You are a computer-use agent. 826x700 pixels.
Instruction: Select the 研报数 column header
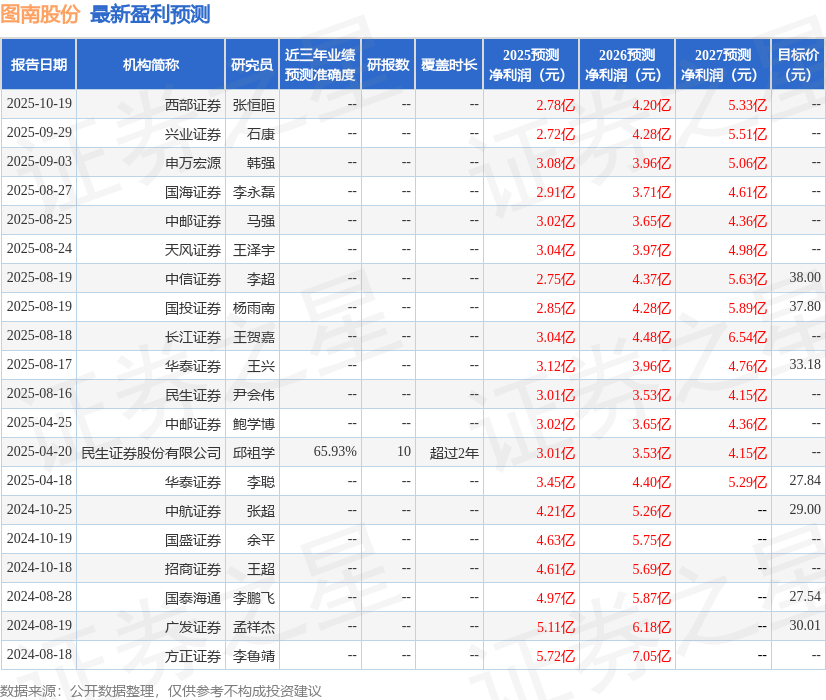388,63
